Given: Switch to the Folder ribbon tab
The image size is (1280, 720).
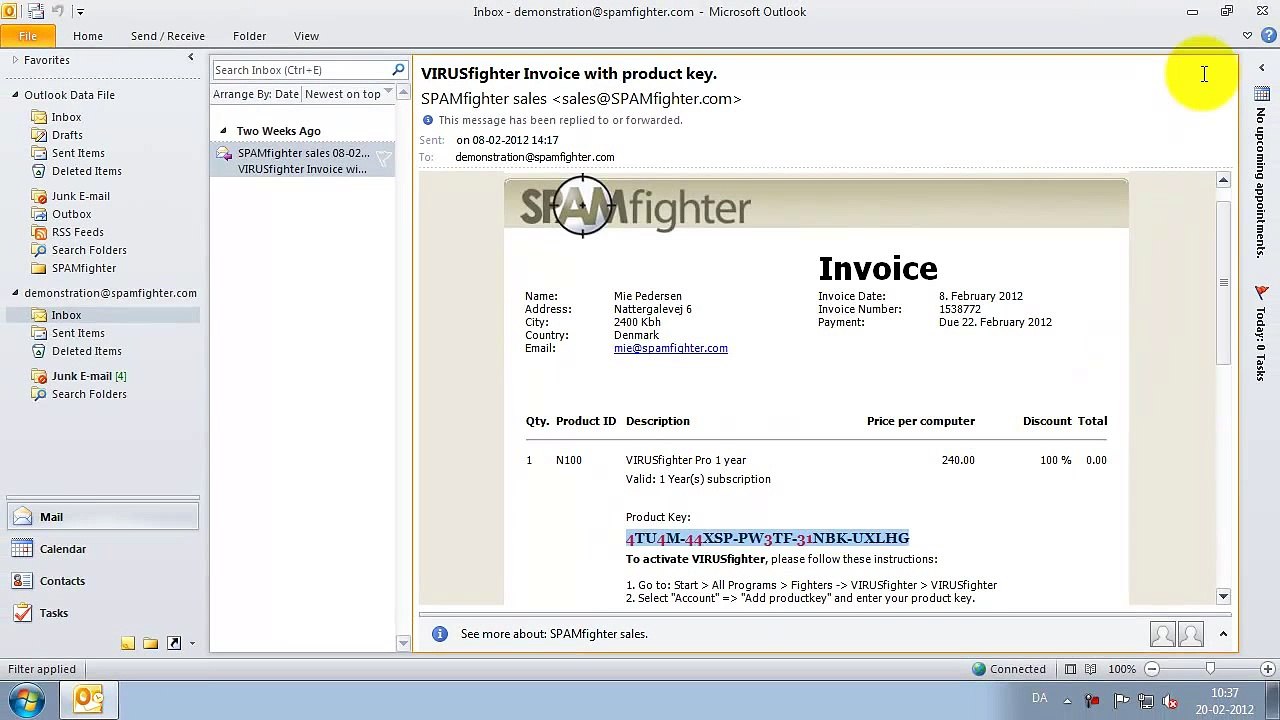Looking at the screenshot, I should 250,36.
